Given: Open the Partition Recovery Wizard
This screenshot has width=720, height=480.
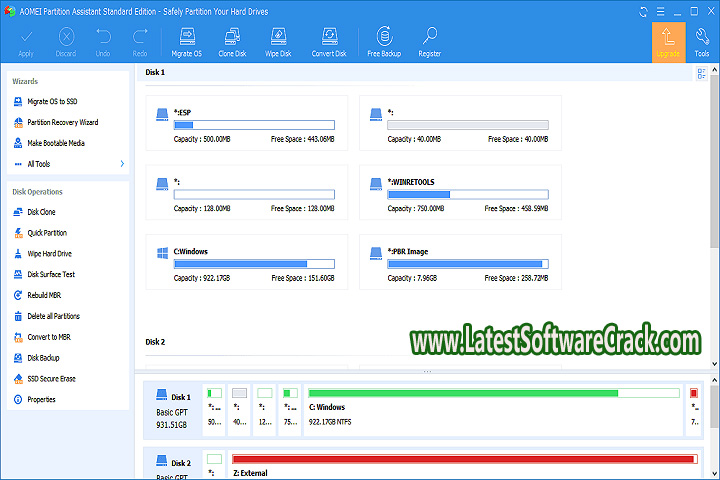Looking at the screenshot, I should tap(61, 123).
